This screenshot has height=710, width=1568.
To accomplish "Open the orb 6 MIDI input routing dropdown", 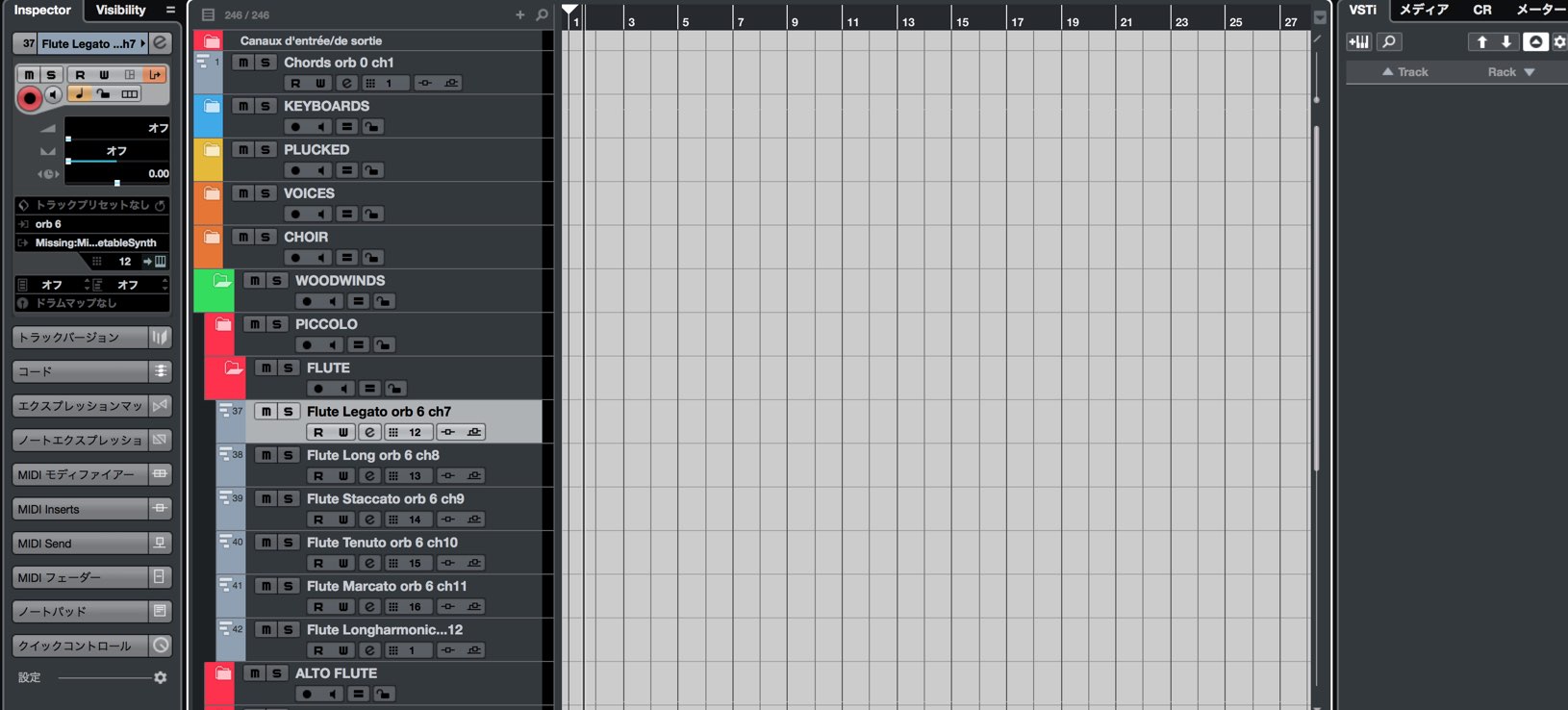I will click(x=92, y=224).
